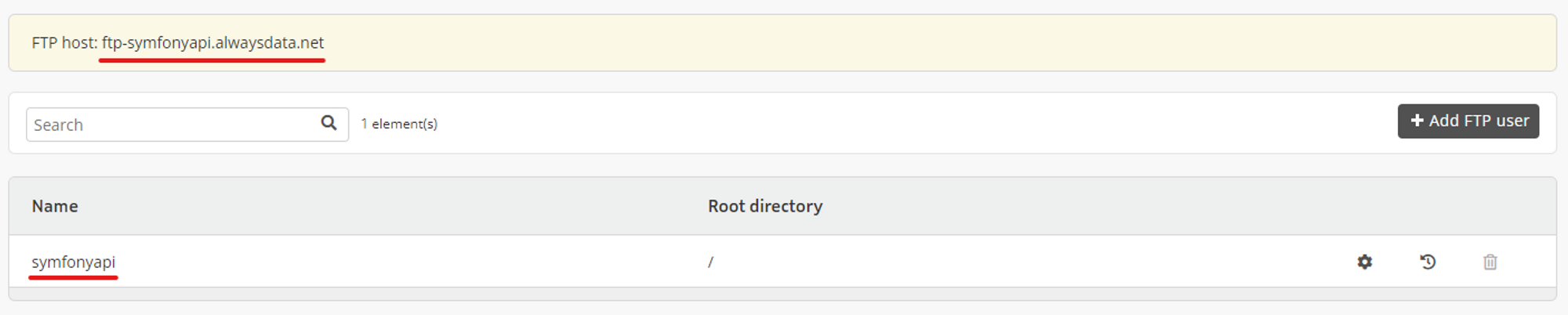Click the Add FTP user button

tap(1468, 121)
